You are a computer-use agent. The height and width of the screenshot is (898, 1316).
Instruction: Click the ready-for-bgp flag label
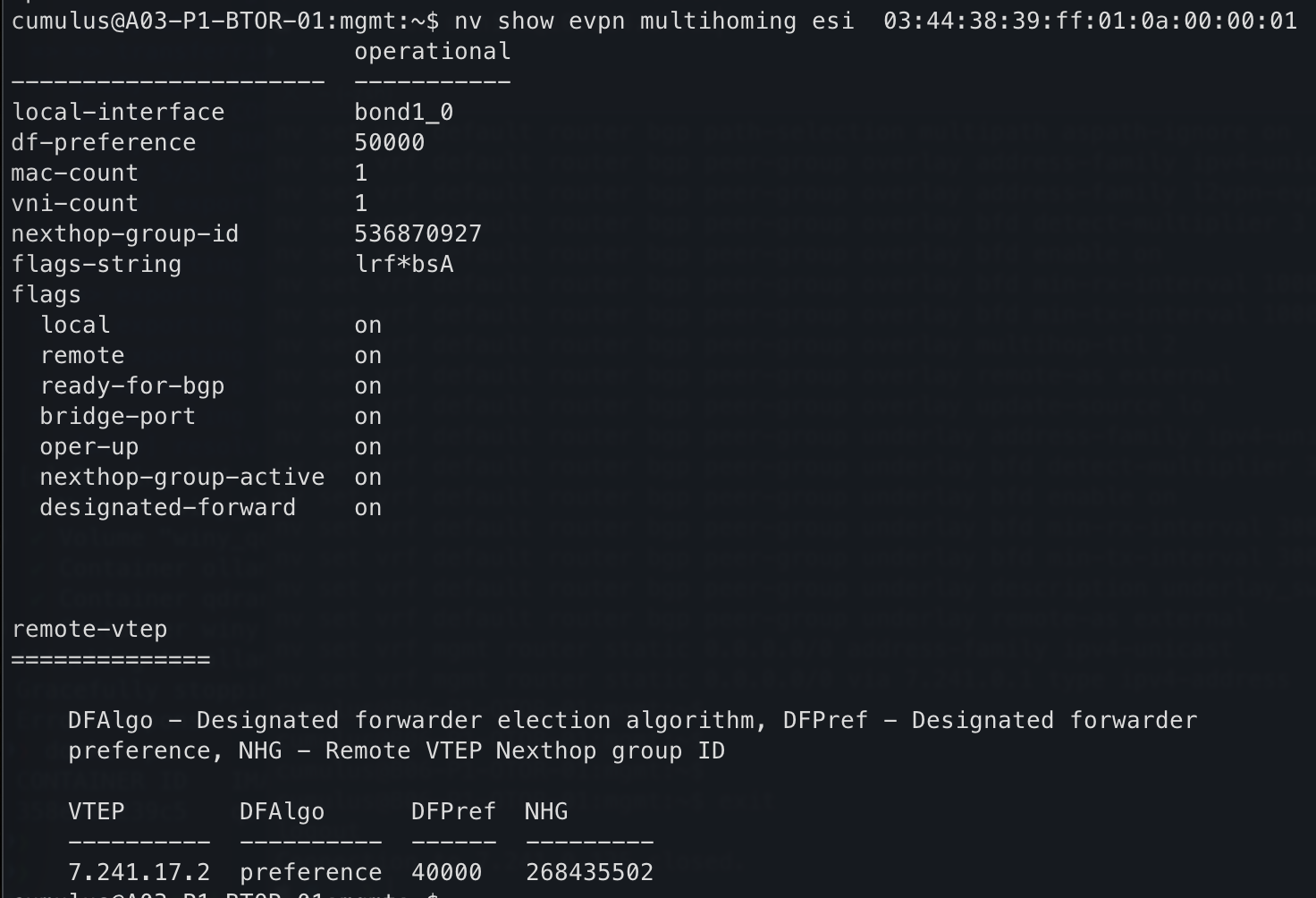pyautogui.click(x=132, y=385)
